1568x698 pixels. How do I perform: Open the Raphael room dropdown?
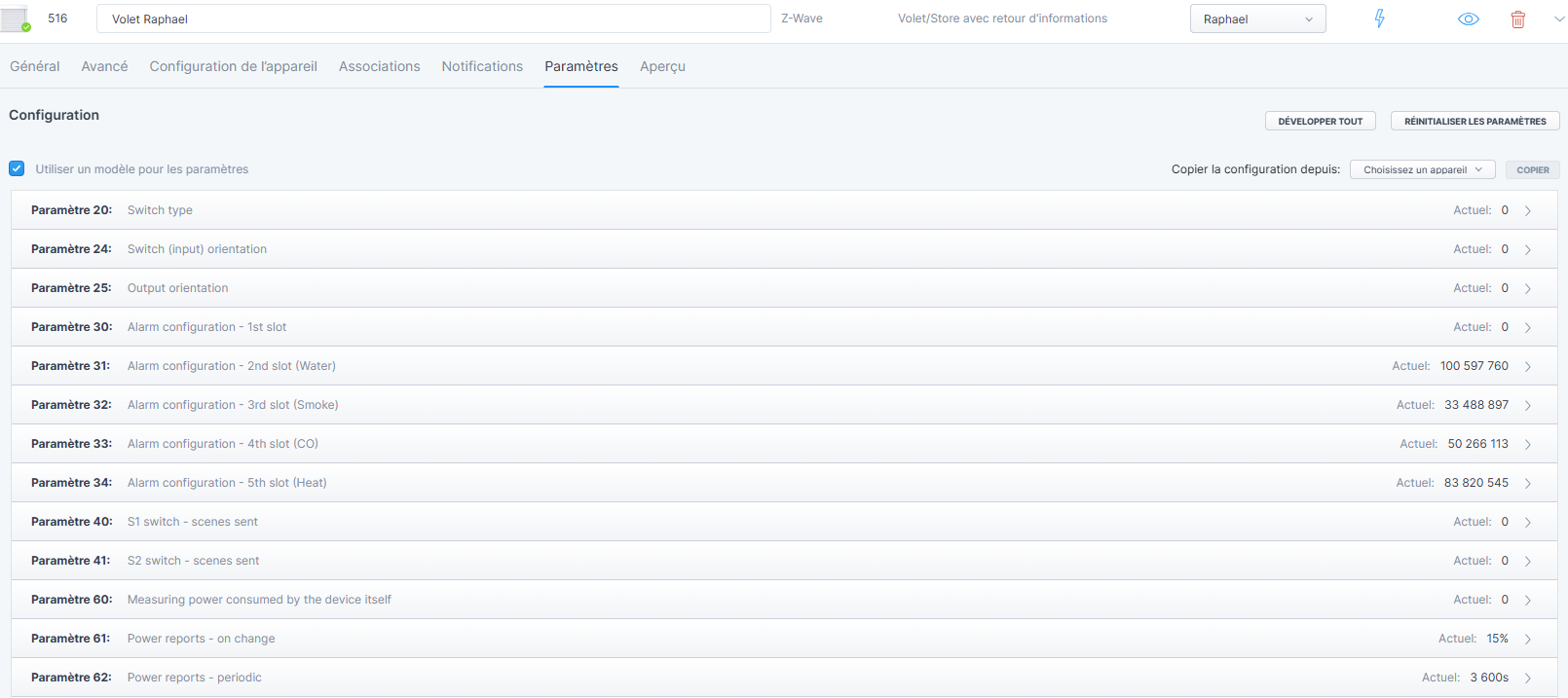tap(1257, 18)
